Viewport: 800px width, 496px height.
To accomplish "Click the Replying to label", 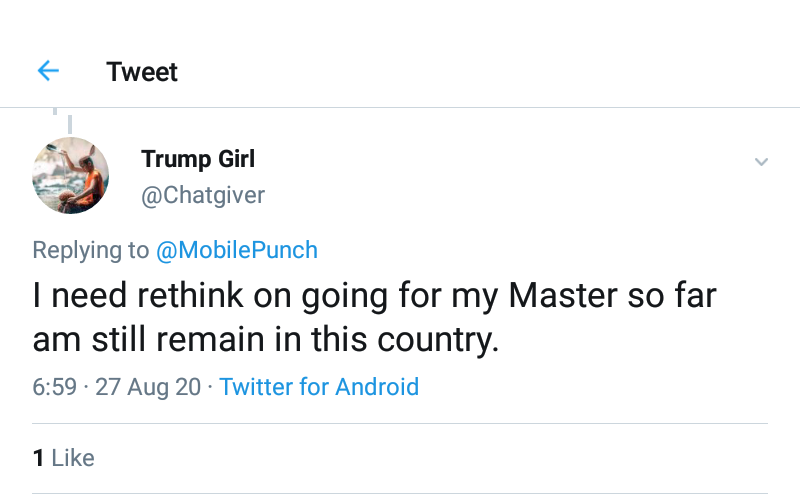I will [x=90, y=250].
